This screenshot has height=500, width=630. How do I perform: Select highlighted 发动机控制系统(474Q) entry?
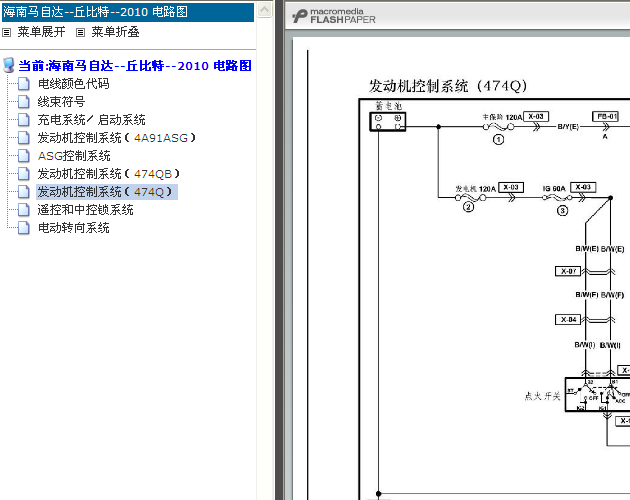(x=107, y=192)
